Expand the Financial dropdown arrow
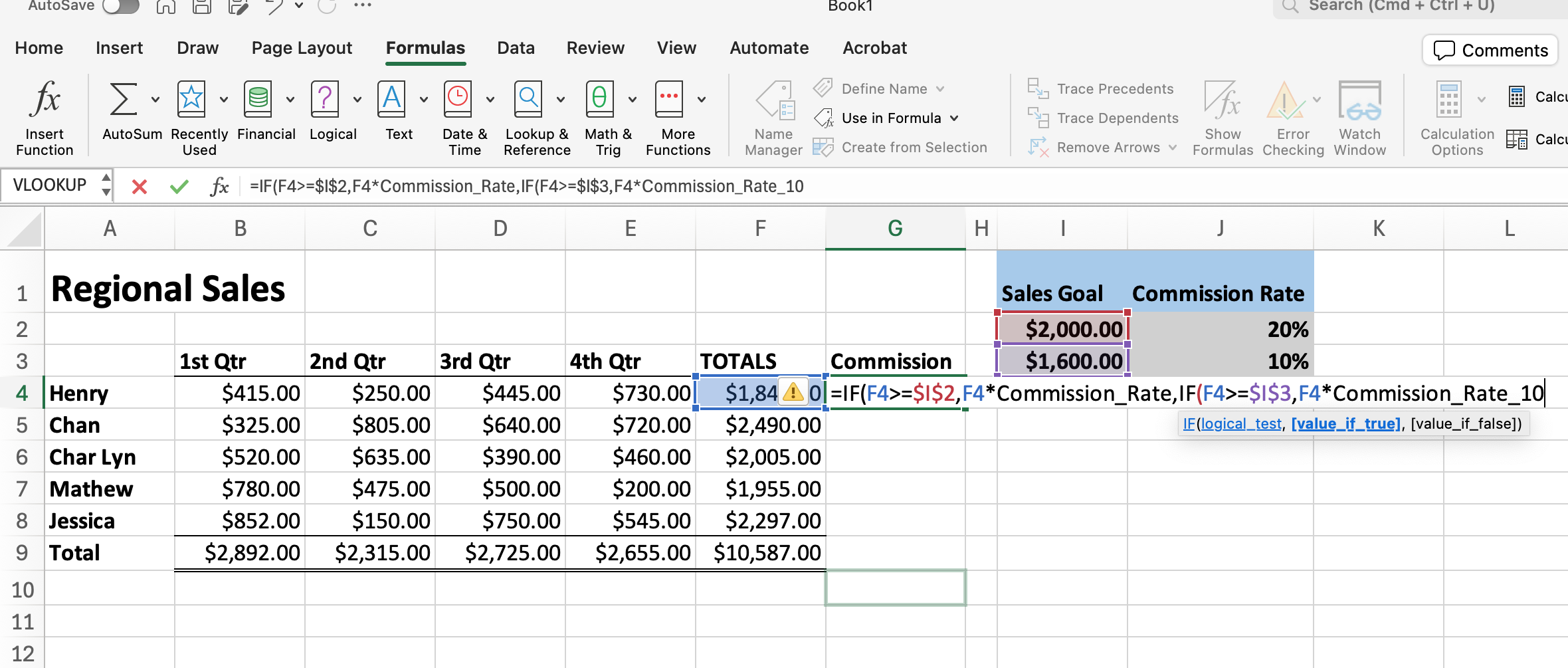This screenshot has height=668, width=1568. 290,100
